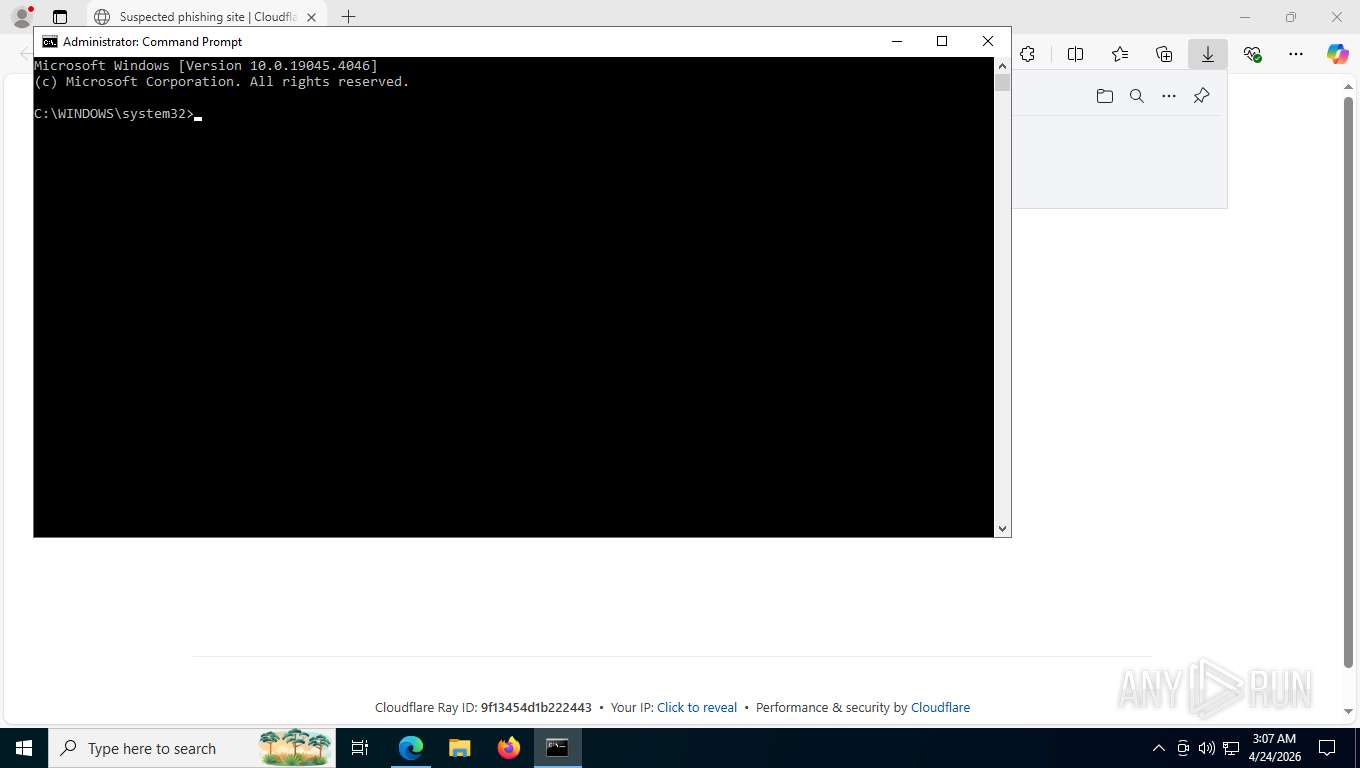This screenshot has height=768, width=1360.
Task: Open Edge Downloads arrow icon
Action: (x=1208, y=54)
